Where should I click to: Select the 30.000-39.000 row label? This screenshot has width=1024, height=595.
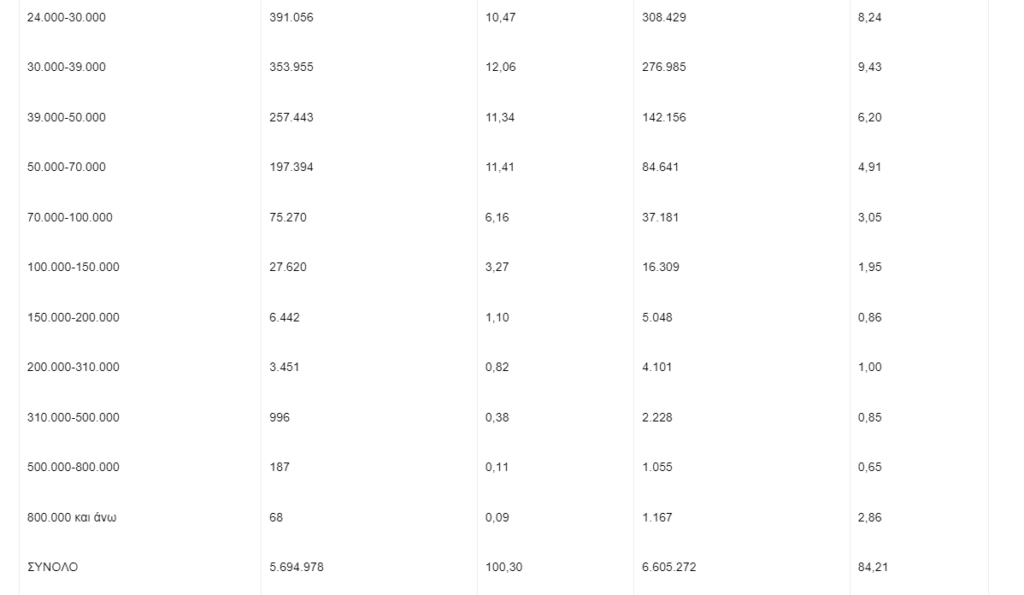tap(66, 67)
